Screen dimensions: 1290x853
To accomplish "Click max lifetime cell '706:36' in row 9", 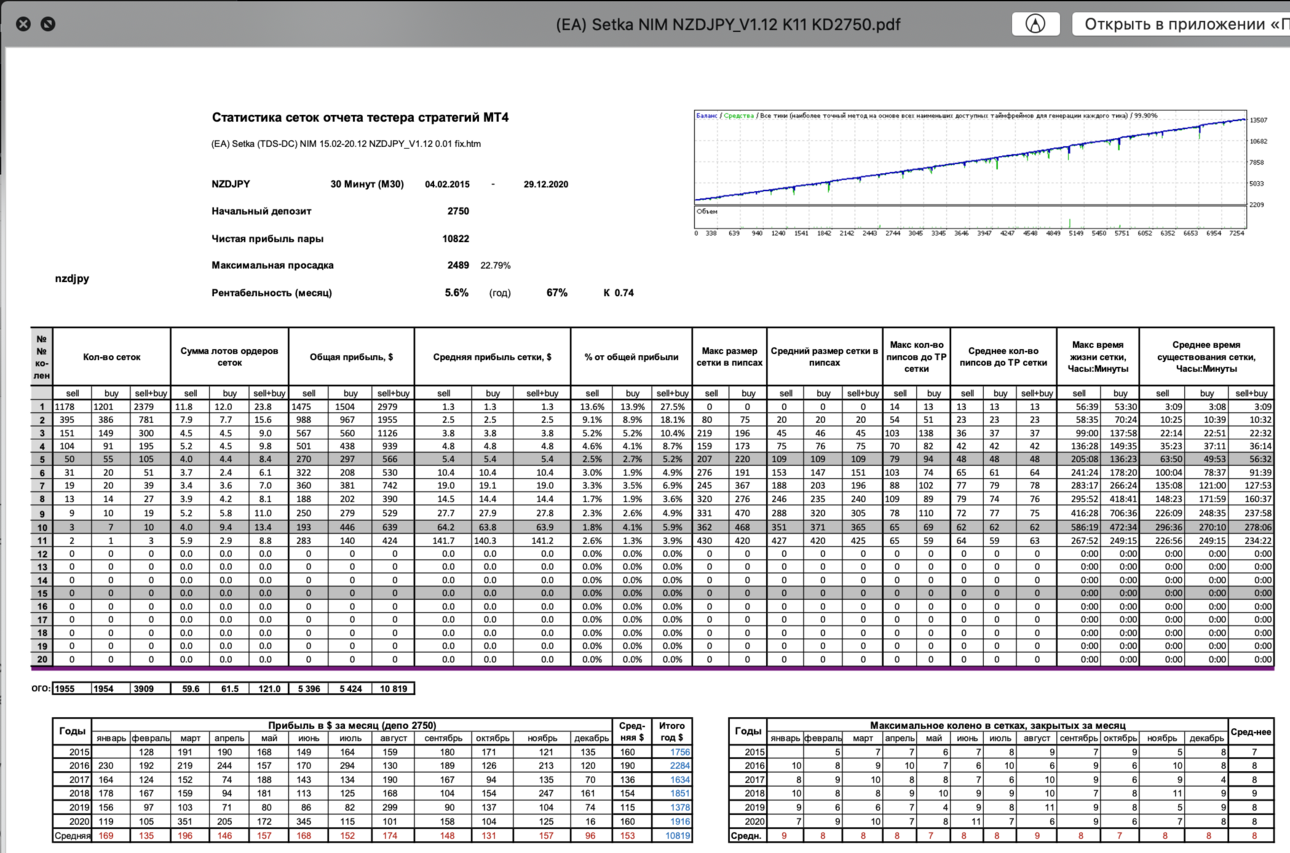I will 1120,513.
